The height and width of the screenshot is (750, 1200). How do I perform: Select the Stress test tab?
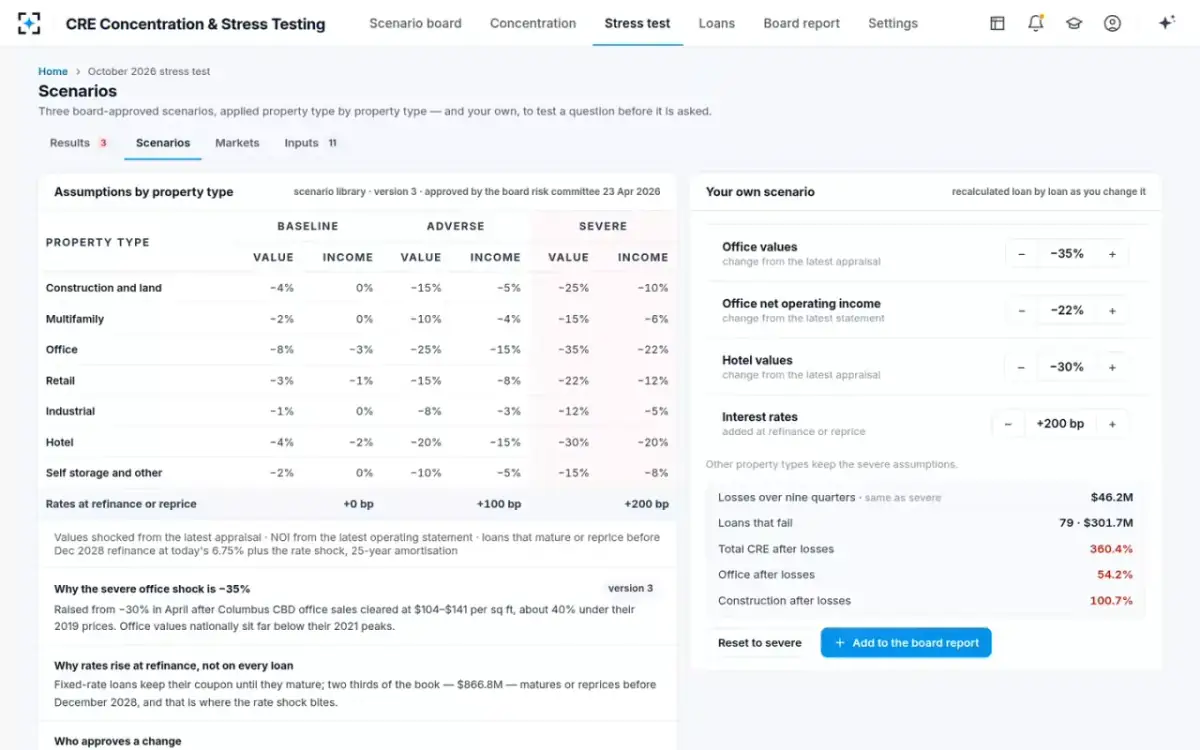point(638,23)
